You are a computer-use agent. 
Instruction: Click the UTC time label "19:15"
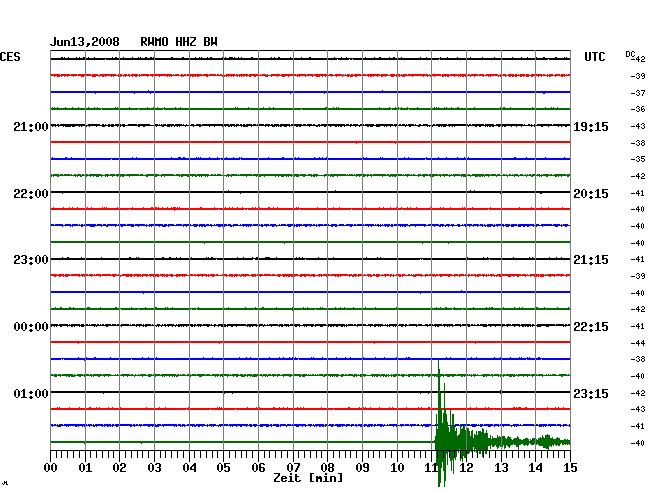pos(591,126)
